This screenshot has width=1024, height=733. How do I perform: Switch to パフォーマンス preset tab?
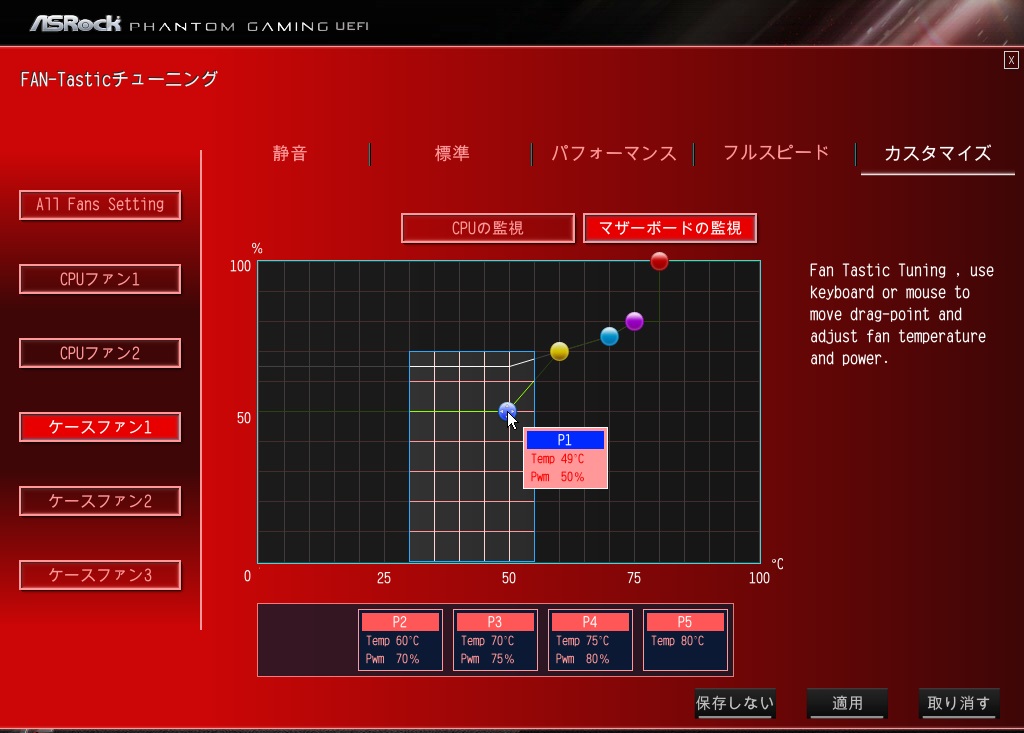coord(613,154)
